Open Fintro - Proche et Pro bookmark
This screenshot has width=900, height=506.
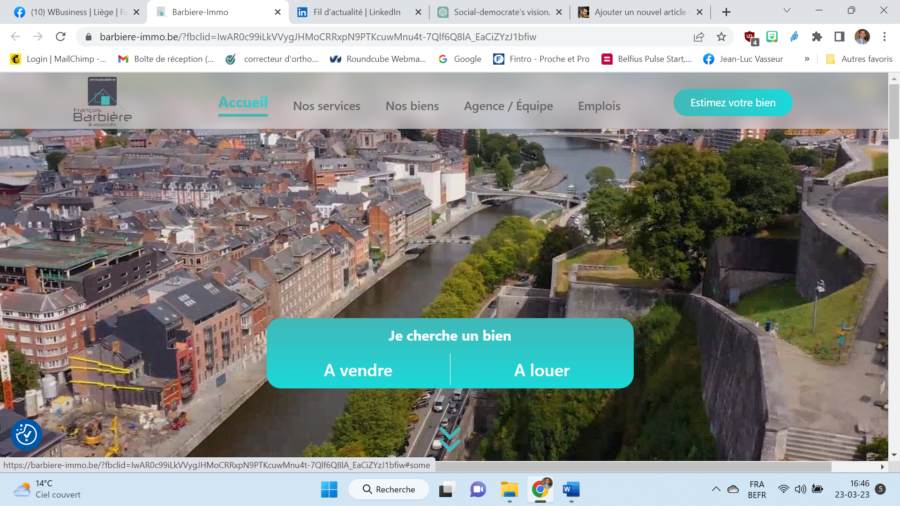tap(541, 59)
